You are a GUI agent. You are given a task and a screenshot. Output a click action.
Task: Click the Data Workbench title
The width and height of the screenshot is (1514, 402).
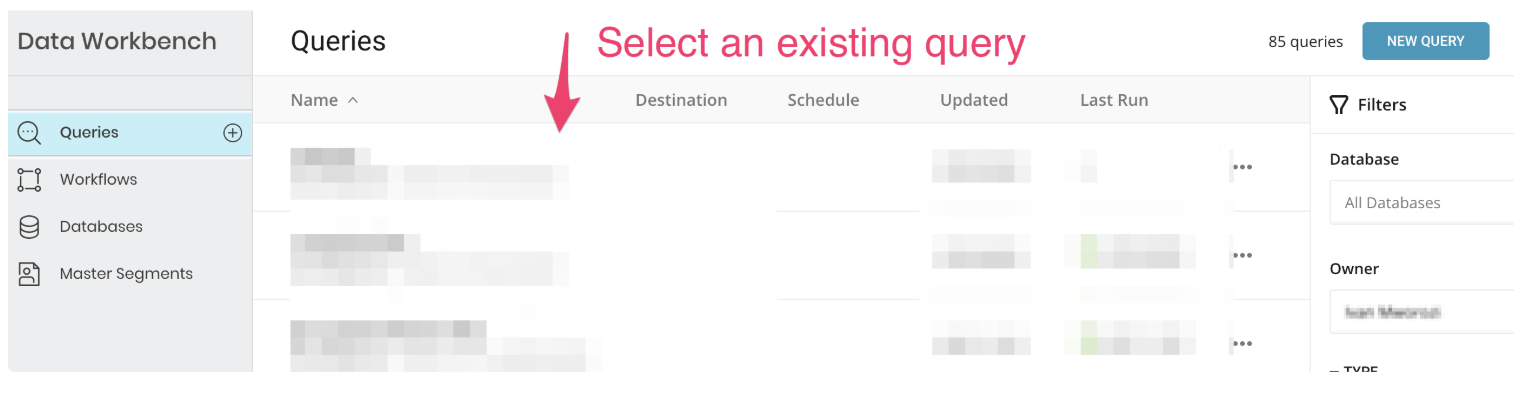(x=117, y=41)
